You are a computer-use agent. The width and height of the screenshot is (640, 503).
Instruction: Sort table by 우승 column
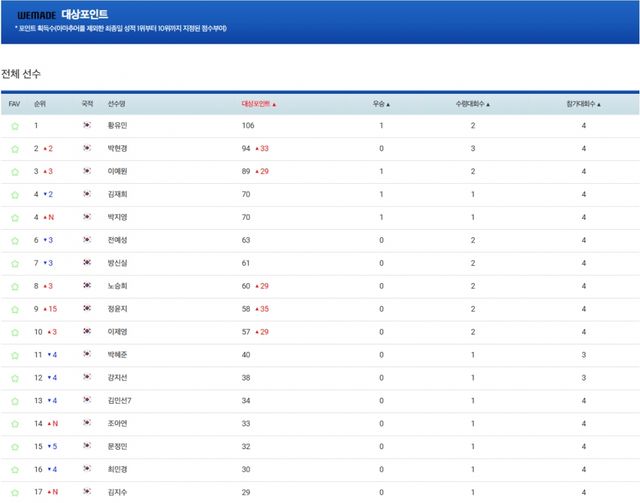381,104
